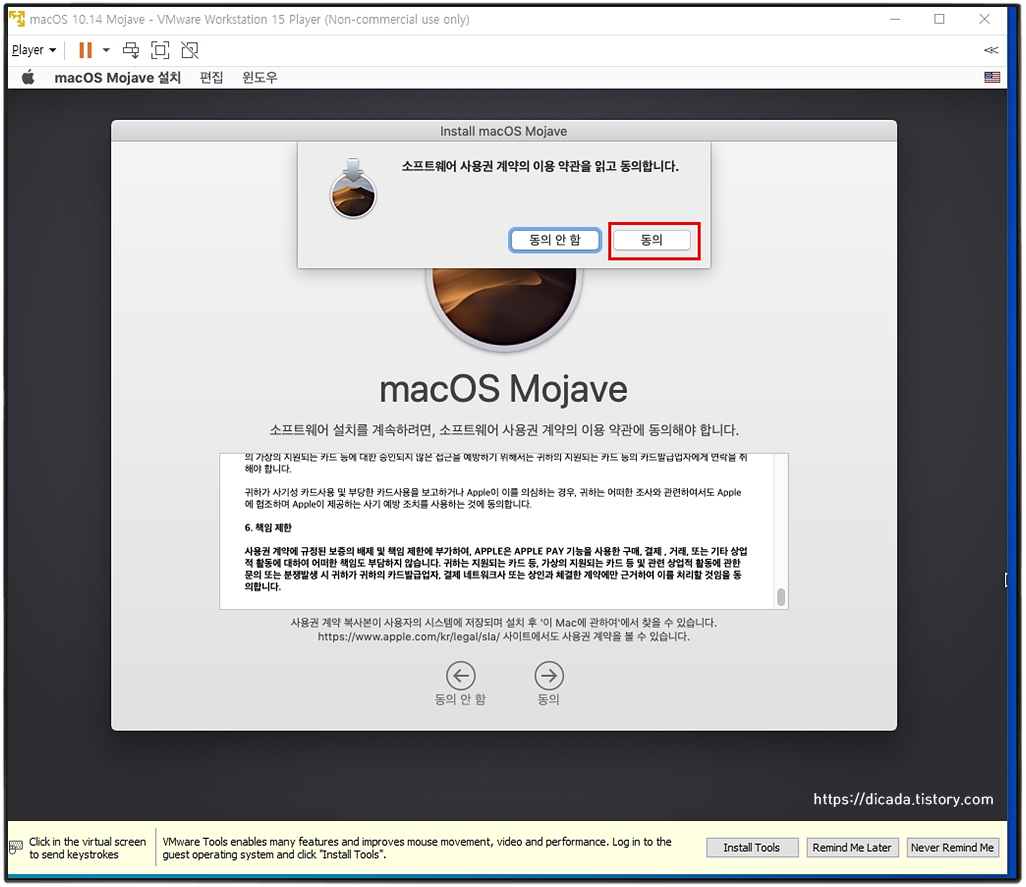Collapse toolbar with double chevron icon

[991, 50]
